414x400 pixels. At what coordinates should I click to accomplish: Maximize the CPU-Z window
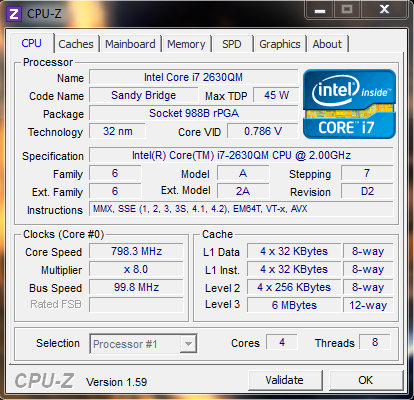(x=347, y=10)
